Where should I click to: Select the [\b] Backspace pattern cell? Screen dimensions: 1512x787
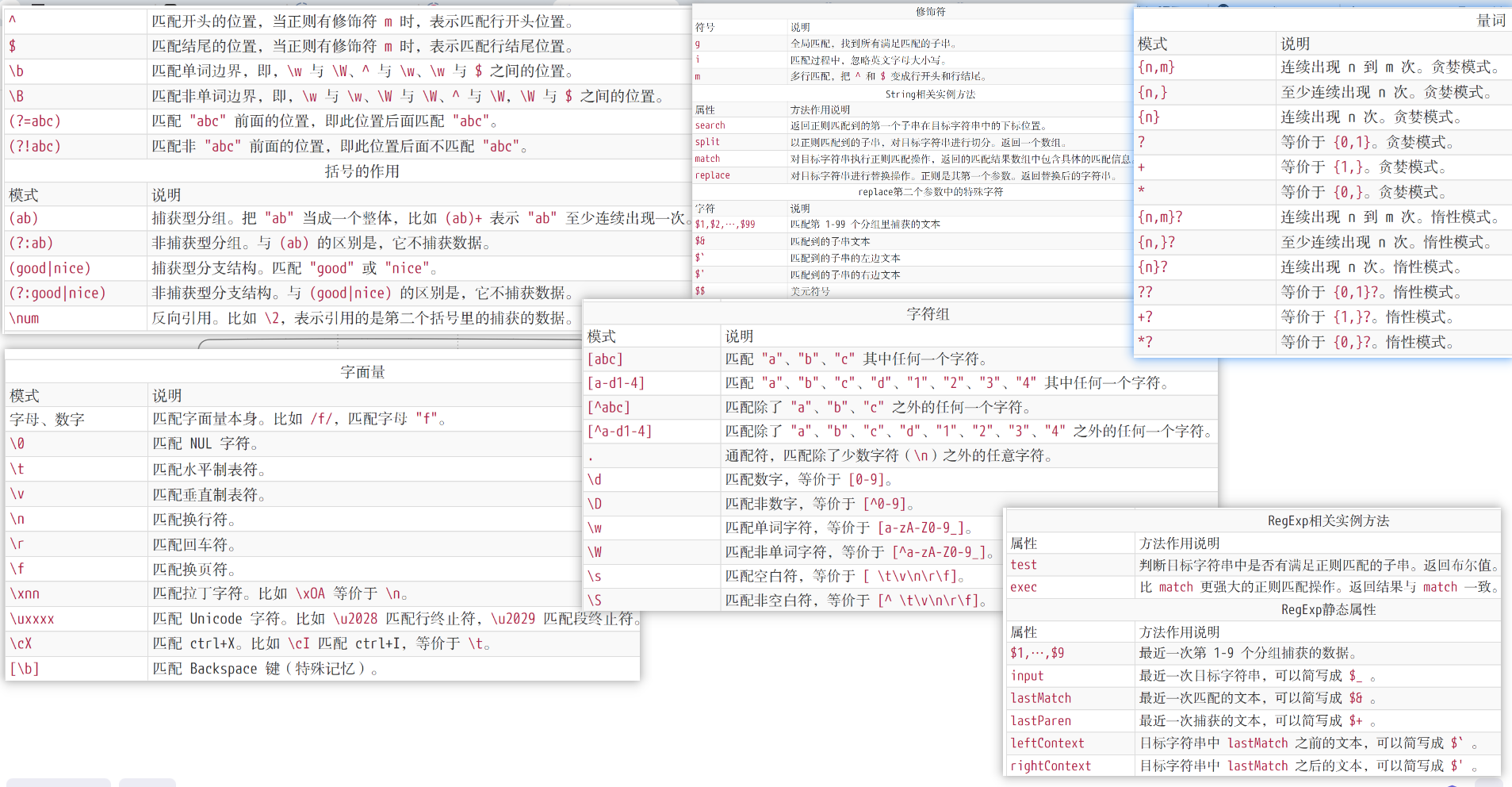(x=25, y=669)
